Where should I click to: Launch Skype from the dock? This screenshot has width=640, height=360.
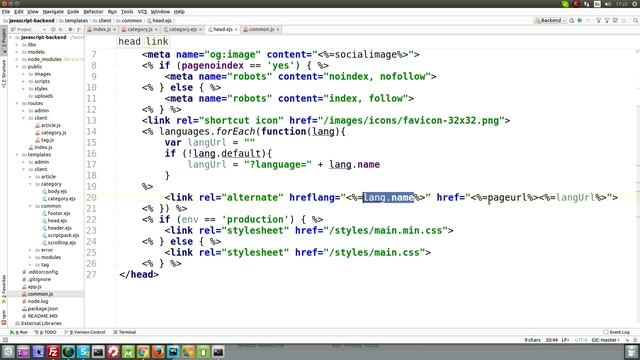pos(83,351)
